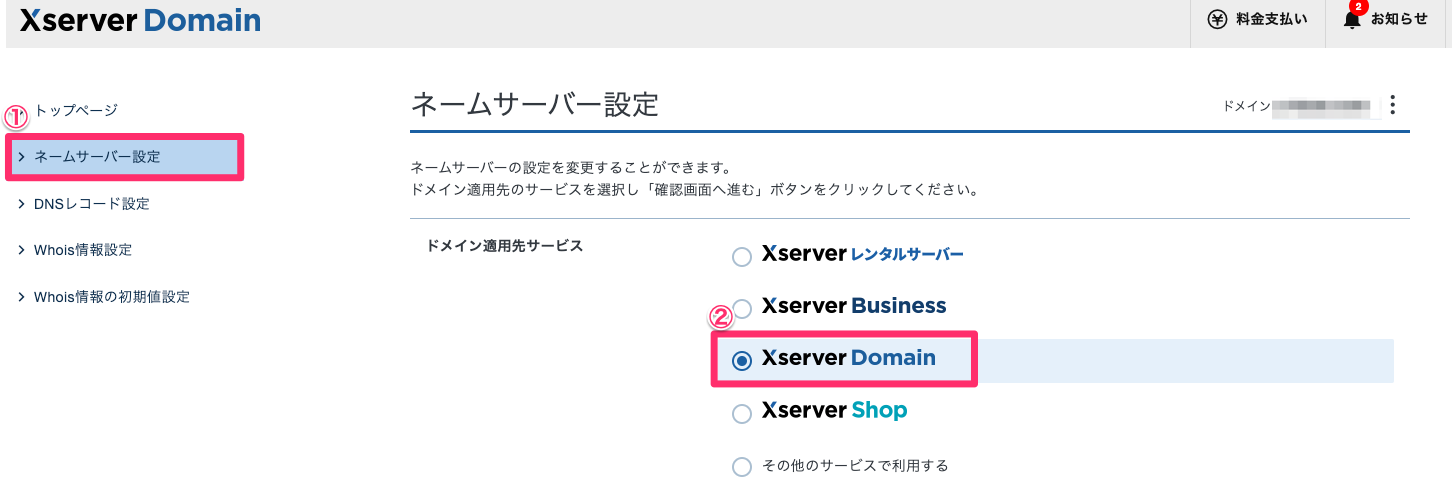
Task: Open the お知らせ notifications link
Action: pos(1399,20)
